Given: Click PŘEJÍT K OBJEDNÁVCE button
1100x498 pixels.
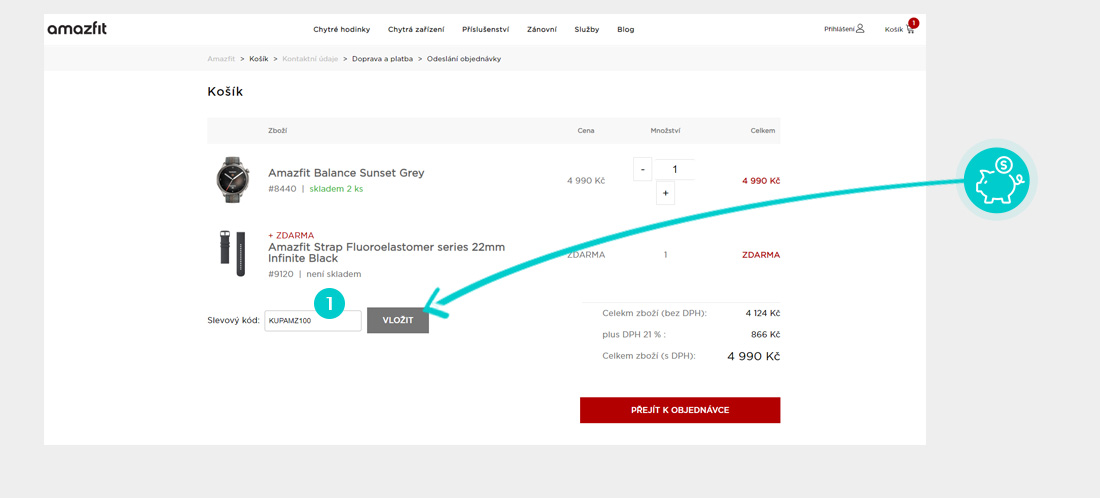Looking at the screenshot, I should [x=679, y=410].
